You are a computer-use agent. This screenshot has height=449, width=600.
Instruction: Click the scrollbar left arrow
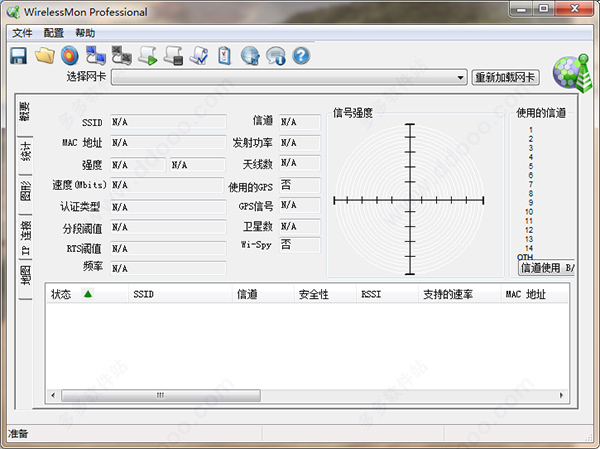[53, 395]
